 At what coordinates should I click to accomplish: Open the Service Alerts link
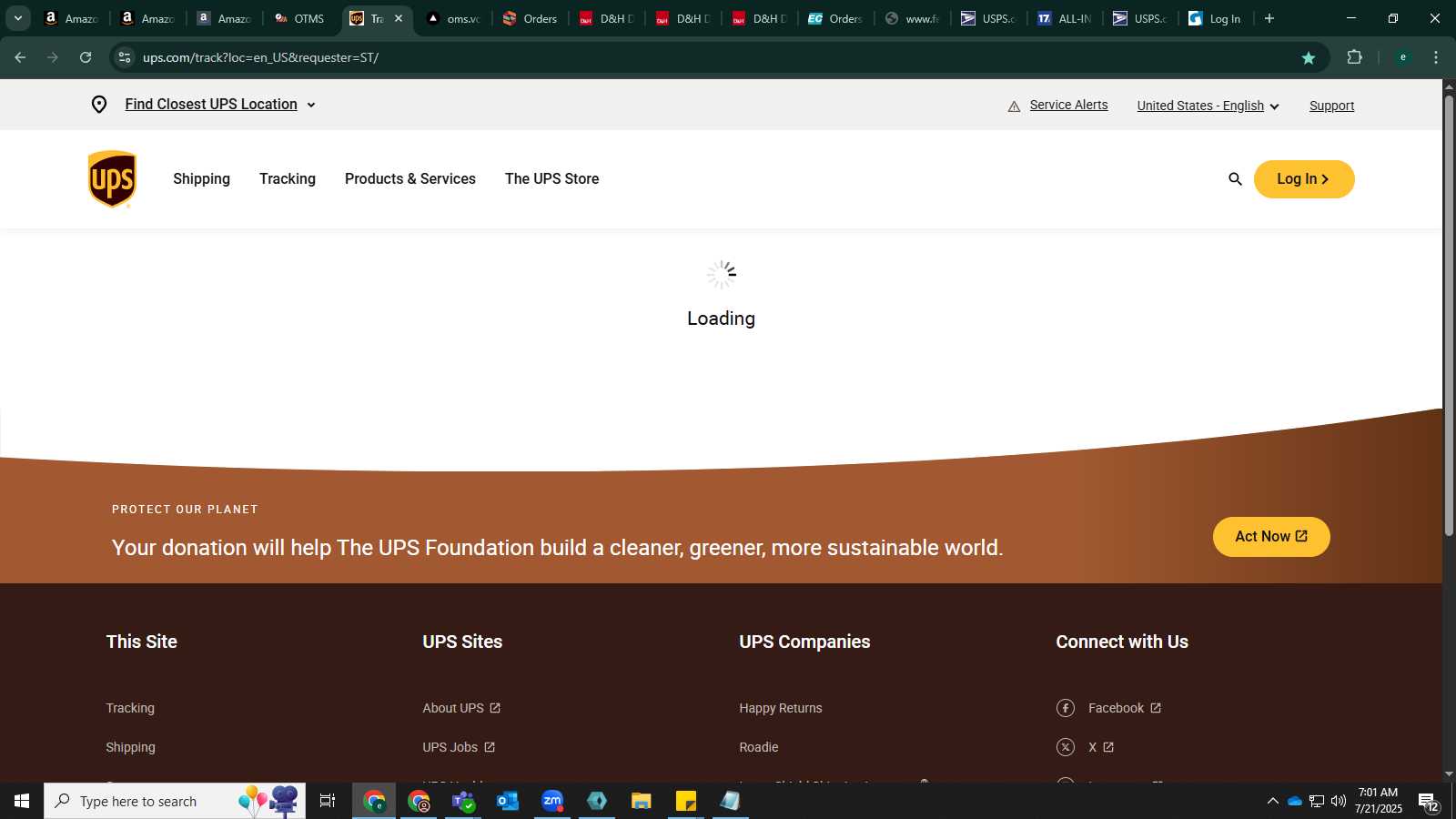point(1068,106)
